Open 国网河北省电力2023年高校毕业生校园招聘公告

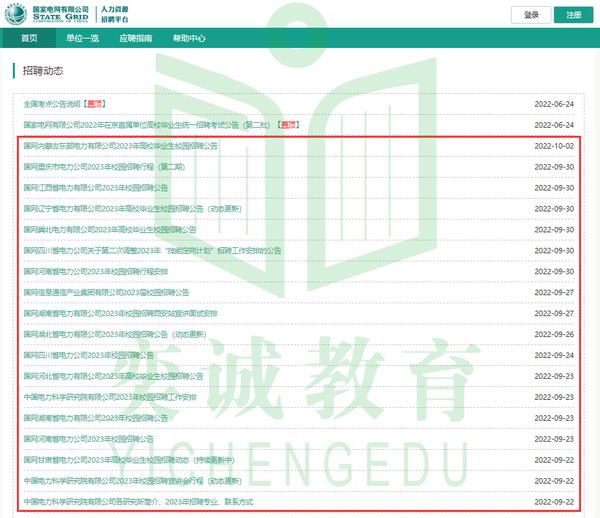pos(114,376)
